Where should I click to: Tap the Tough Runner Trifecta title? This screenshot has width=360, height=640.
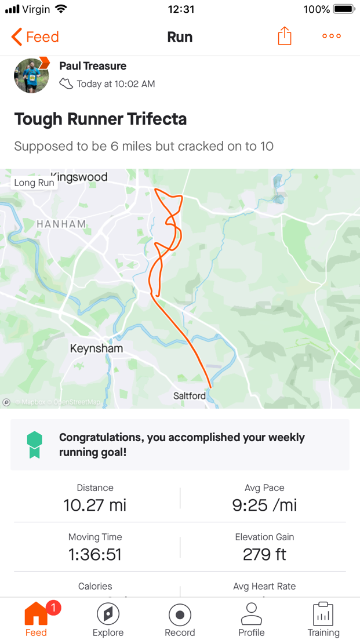pyautogui.click(x=100, y=119)
